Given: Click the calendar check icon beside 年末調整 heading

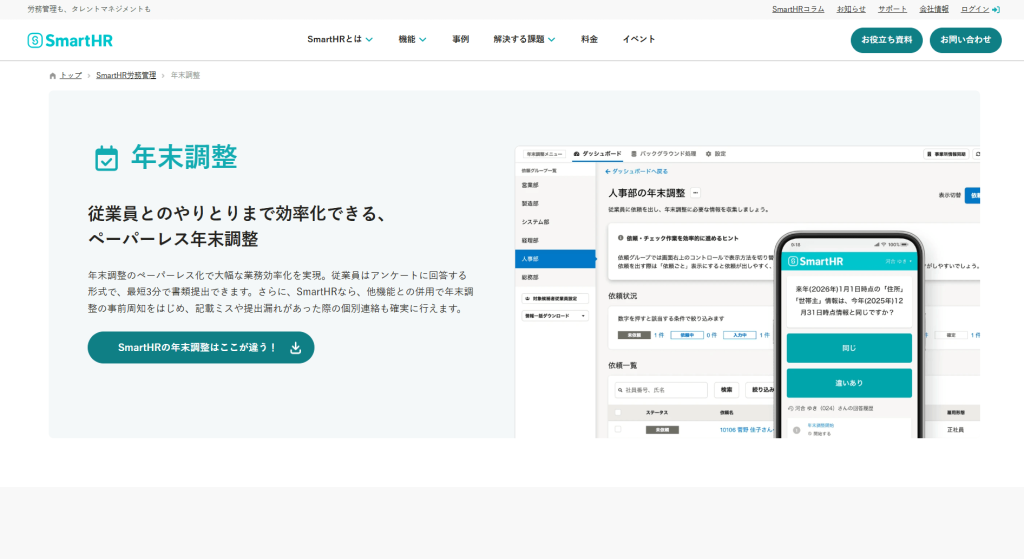Looking at the screenshot, I should click(106, 158).
